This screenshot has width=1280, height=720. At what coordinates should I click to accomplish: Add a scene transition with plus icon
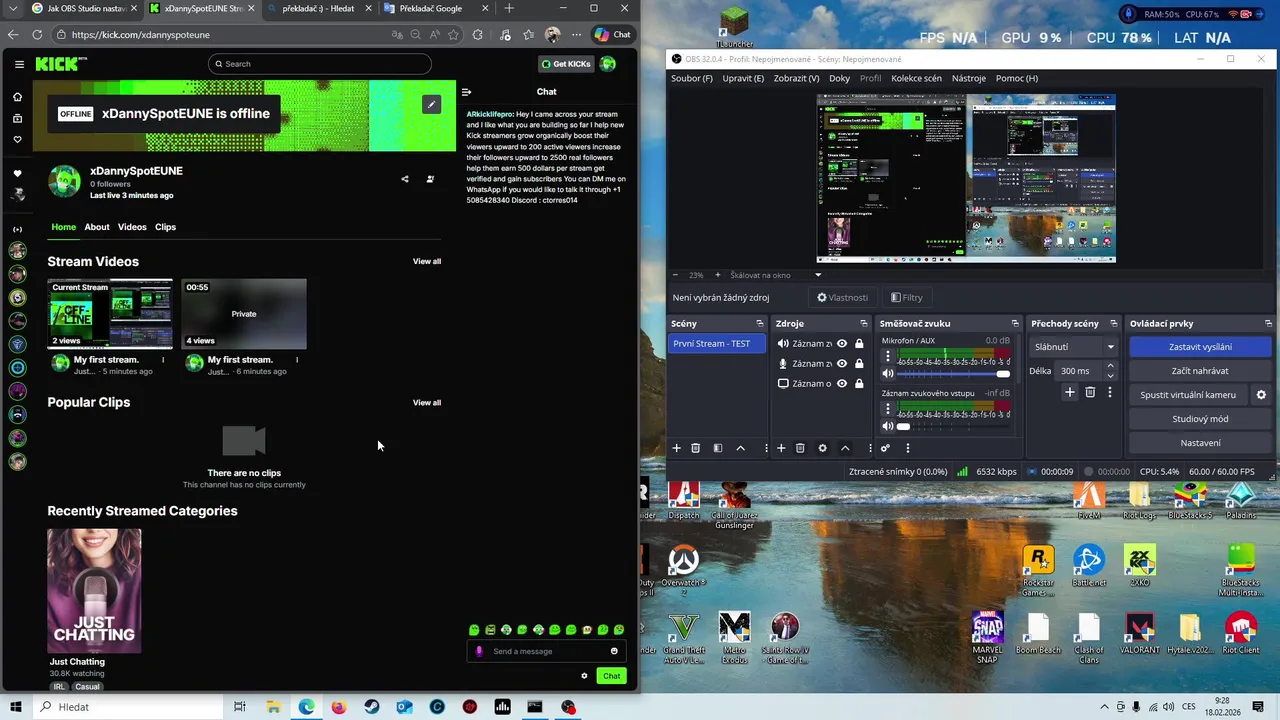1069,393
